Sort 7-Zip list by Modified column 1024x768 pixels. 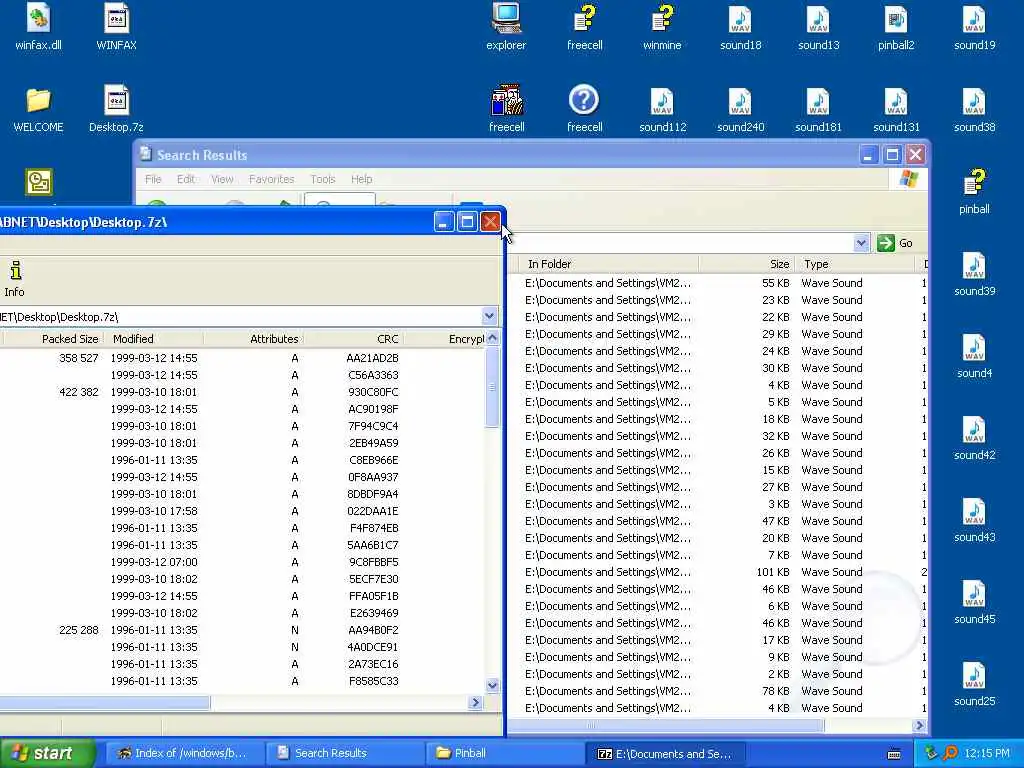(153, 339)
